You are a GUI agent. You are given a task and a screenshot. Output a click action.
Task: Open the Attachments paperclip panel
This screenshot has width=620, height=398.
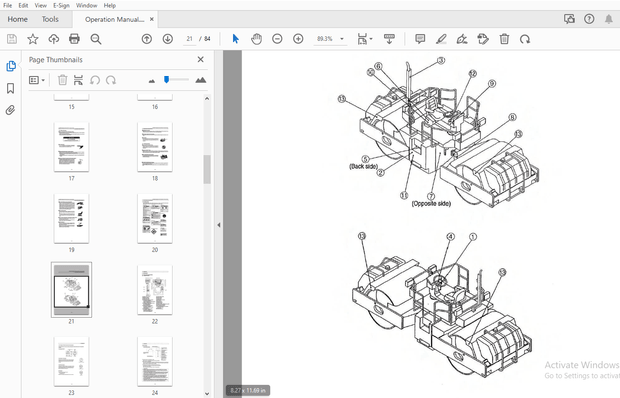(11, 110)
